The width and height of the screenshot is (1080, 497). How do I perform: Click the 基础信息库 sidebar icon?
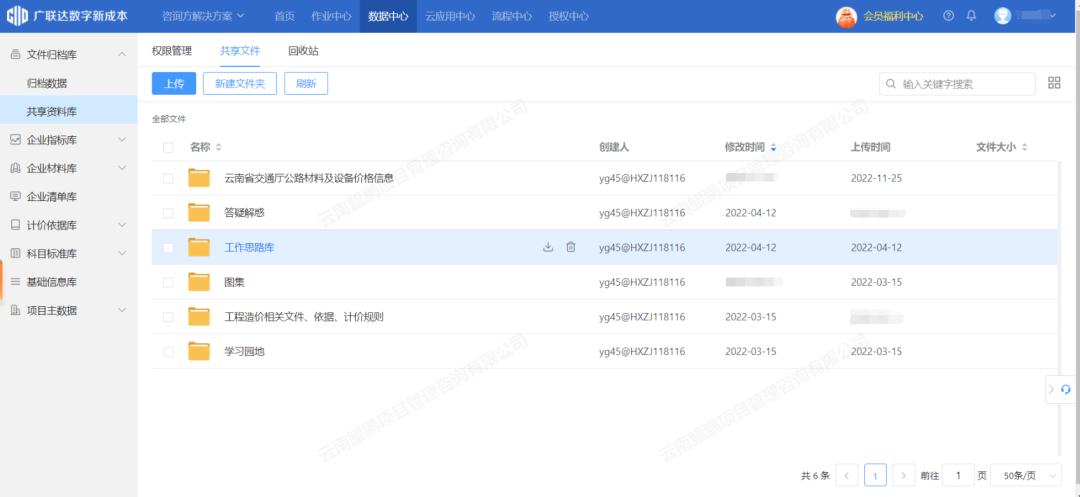(x=15, y=282)
